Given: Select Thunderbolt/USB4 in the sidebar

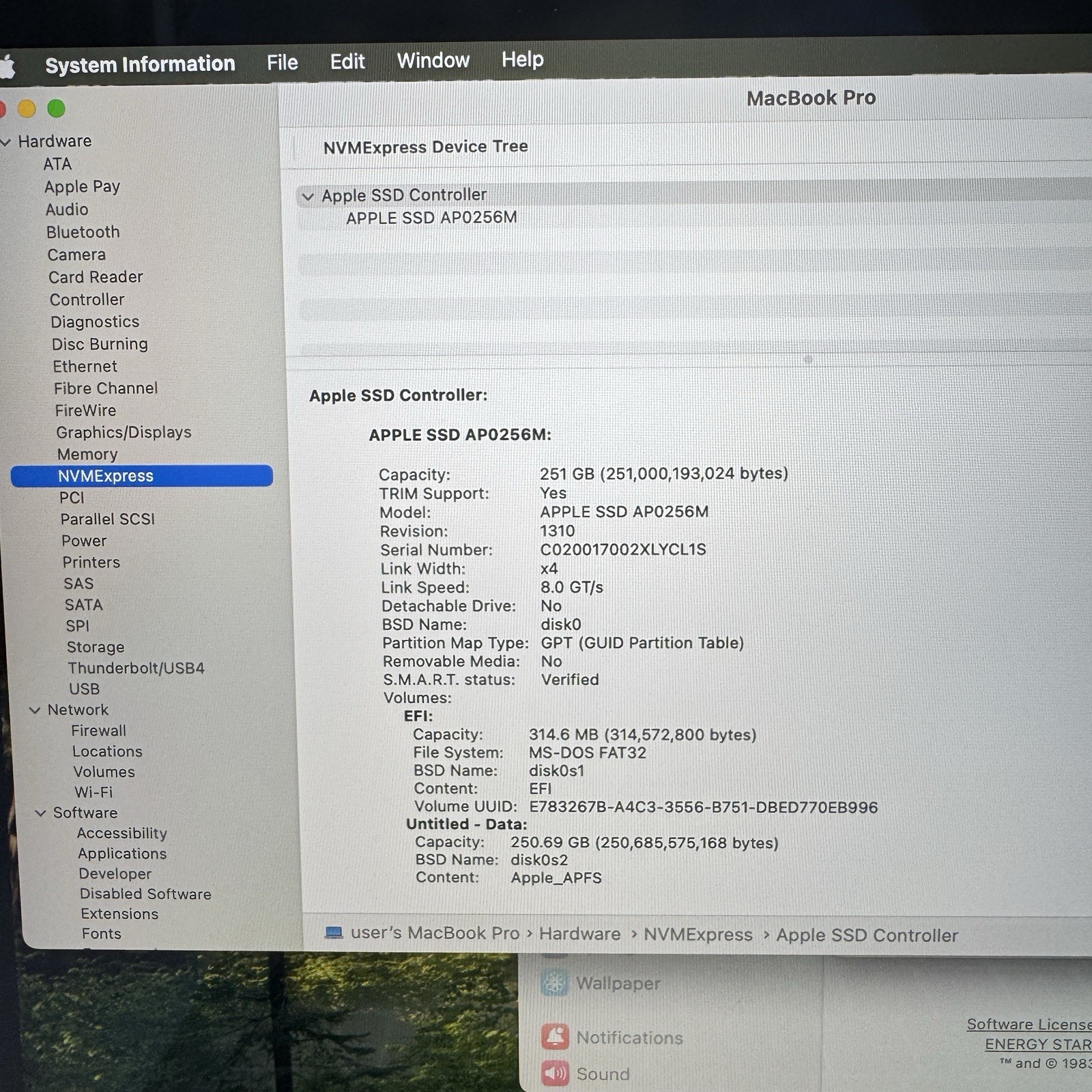Looking at the screenshot, I should (136, 668).
